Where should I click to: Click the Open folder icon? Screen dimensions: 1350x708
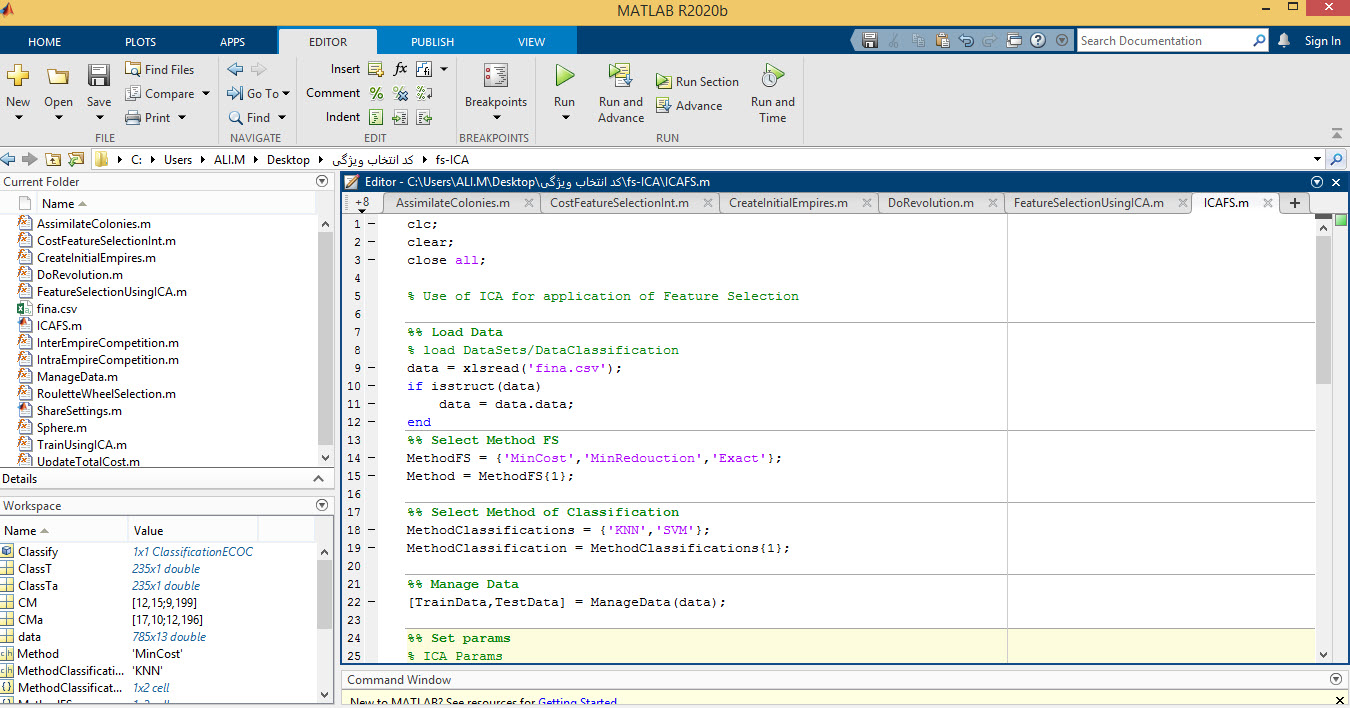58,76
